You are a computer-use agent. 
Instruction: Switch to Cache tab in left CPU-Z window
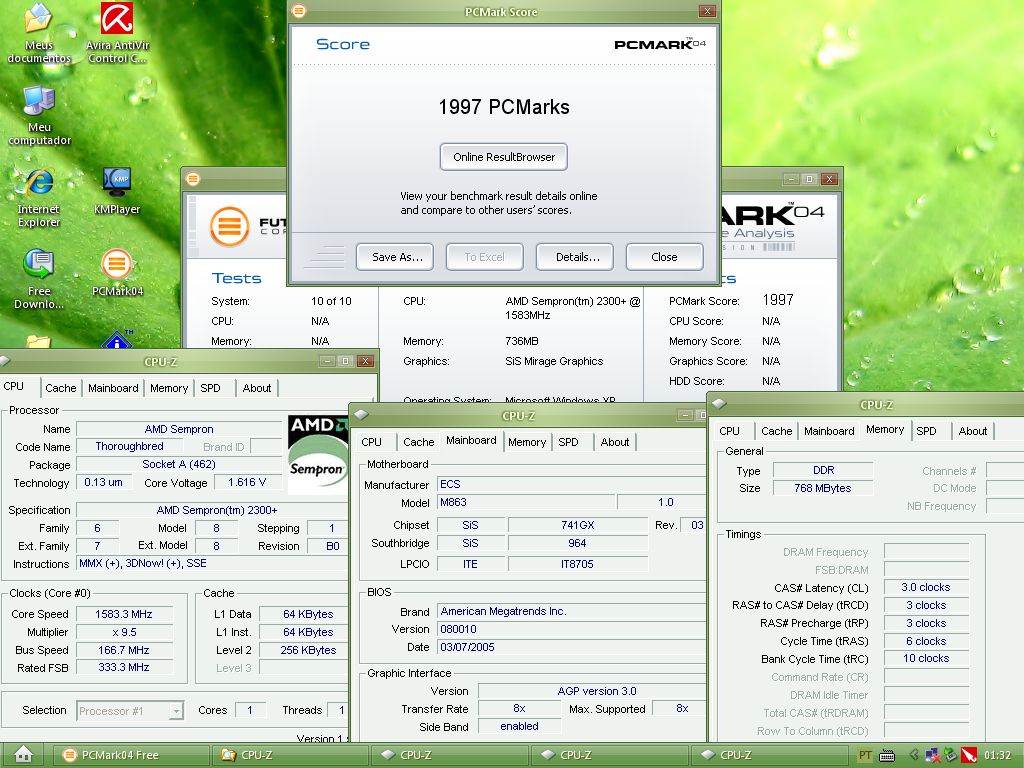(x=61, y=388)
